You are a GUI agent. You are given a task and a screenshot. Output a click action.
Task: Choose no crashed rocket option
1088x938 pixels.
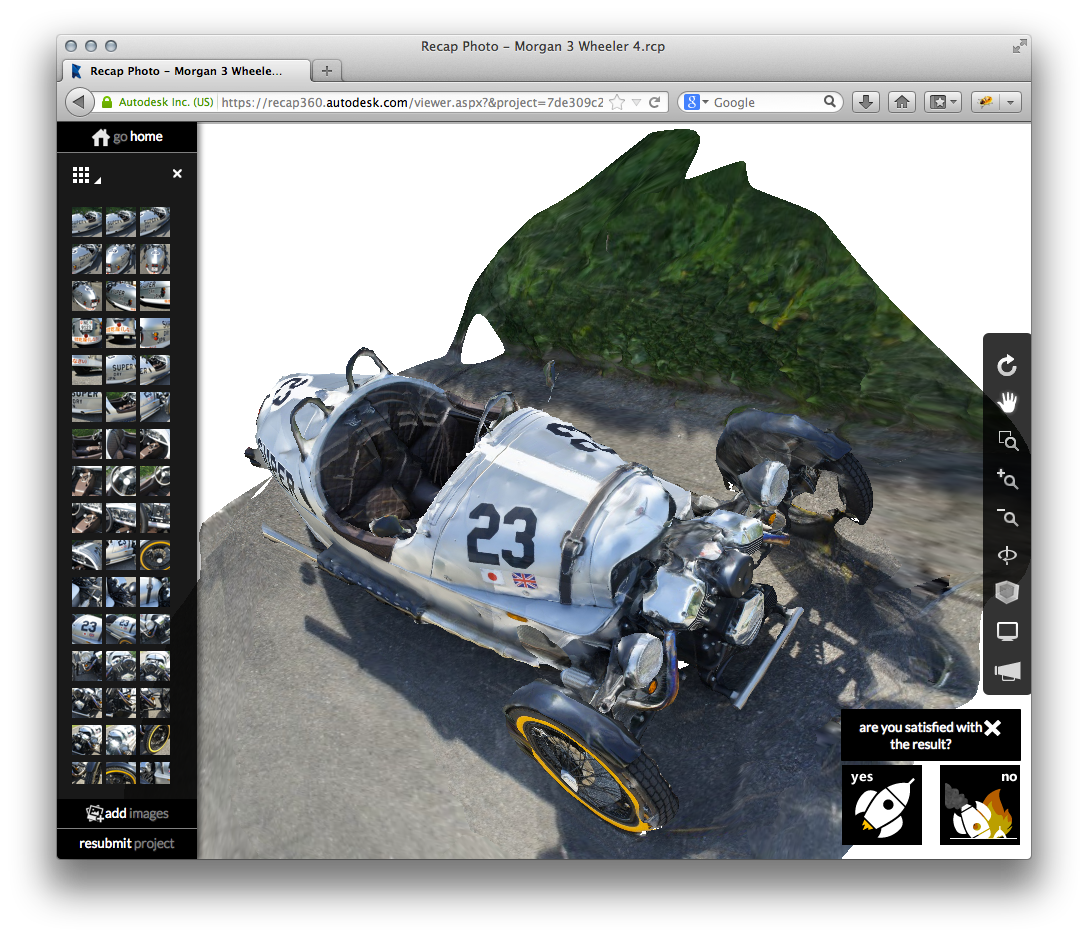[x=980, y=805]
